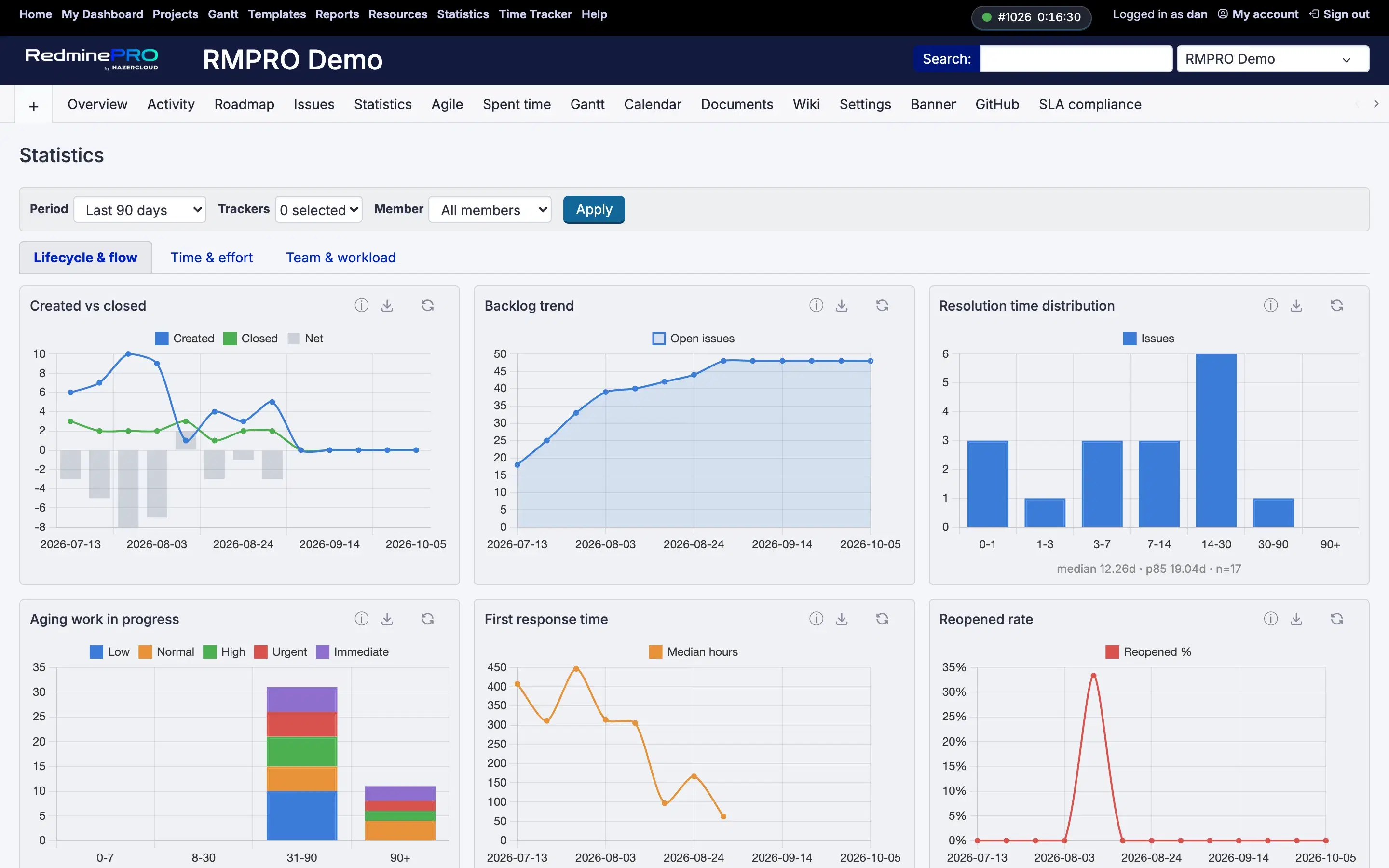Open SLA compliance project tab
The image size is (1389, 868).
tap(1090, 105)
